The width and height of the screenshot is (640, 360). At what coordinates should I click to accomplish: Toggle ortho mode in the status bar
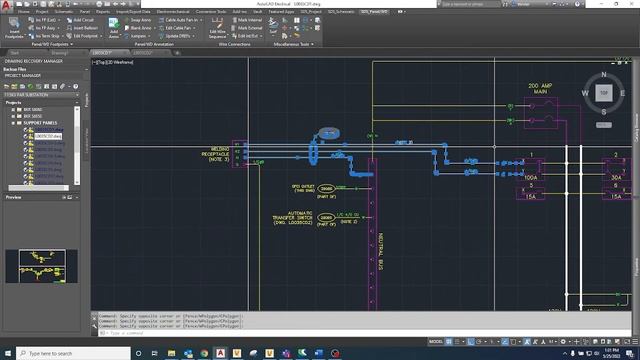[471, 342]
